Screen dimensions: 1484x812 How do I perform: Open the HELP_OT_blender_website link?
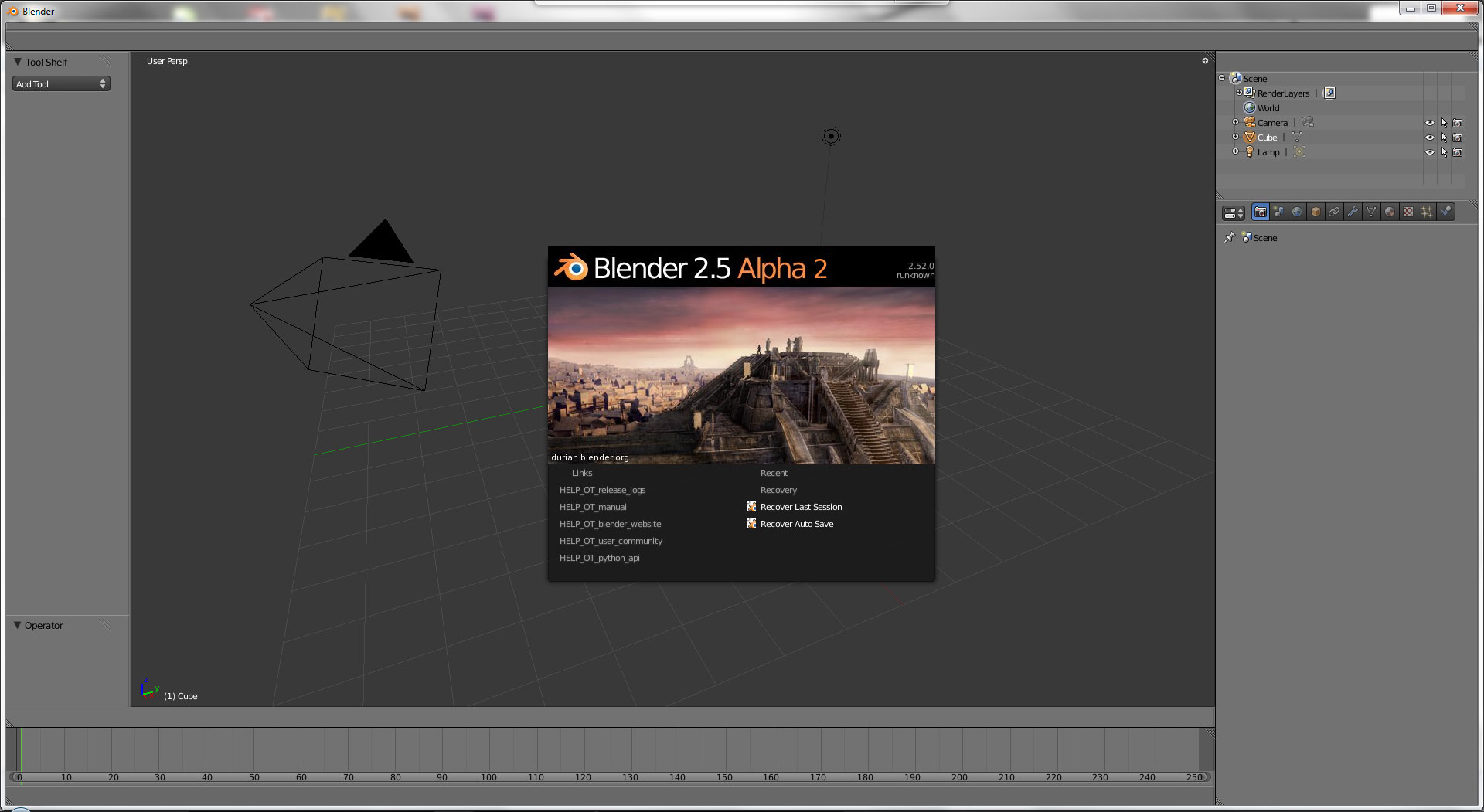pyautogui.click(x=610, y=524)
